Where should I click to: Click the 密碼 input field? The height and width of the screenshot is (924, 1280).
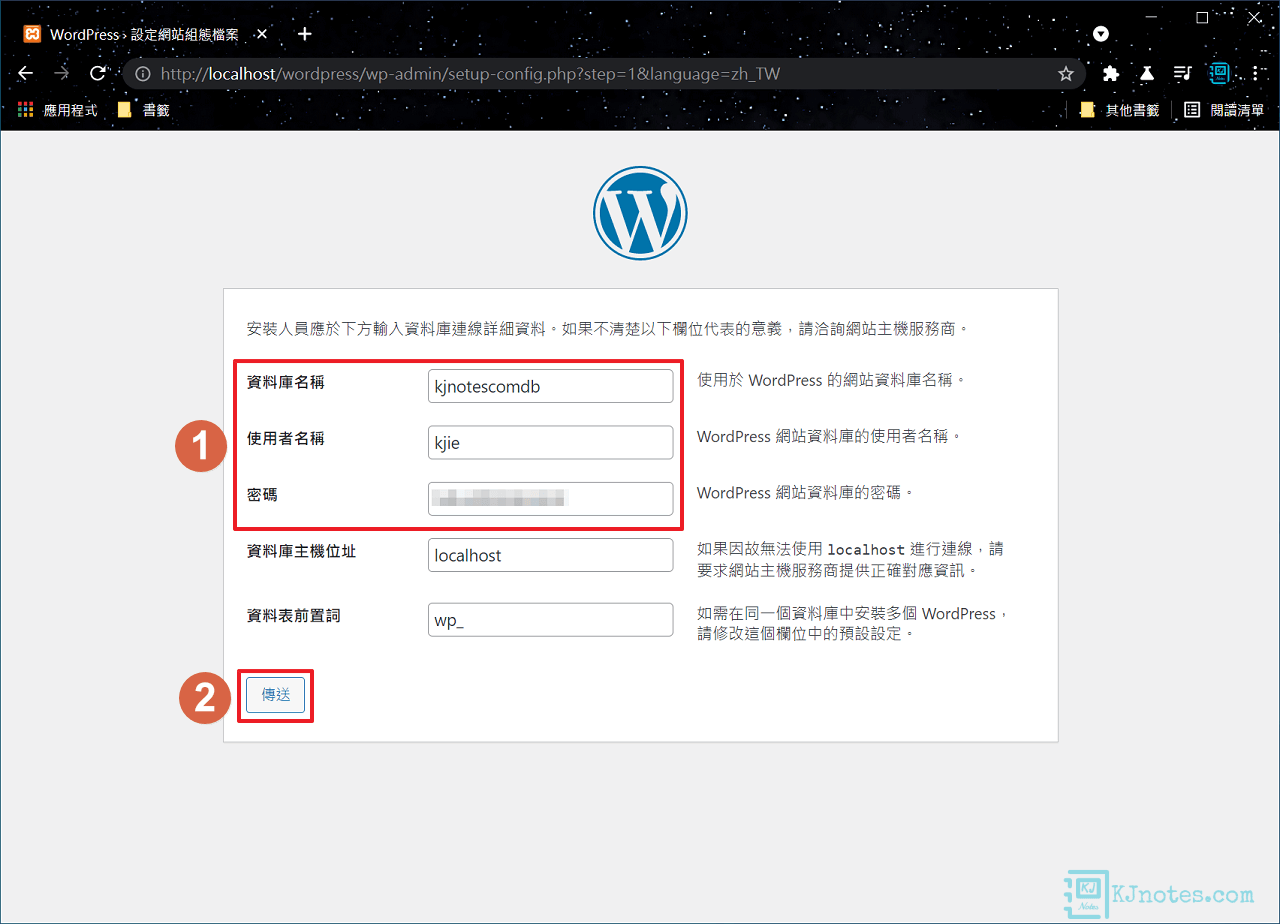tap(550, 498)
